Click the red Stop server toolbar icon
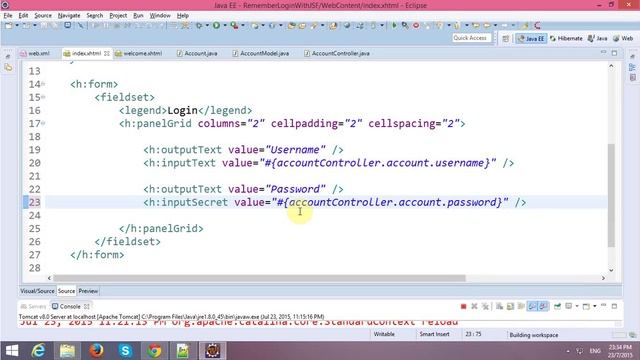The height and width of the screenshot is (360, 640). coord(416,25)
